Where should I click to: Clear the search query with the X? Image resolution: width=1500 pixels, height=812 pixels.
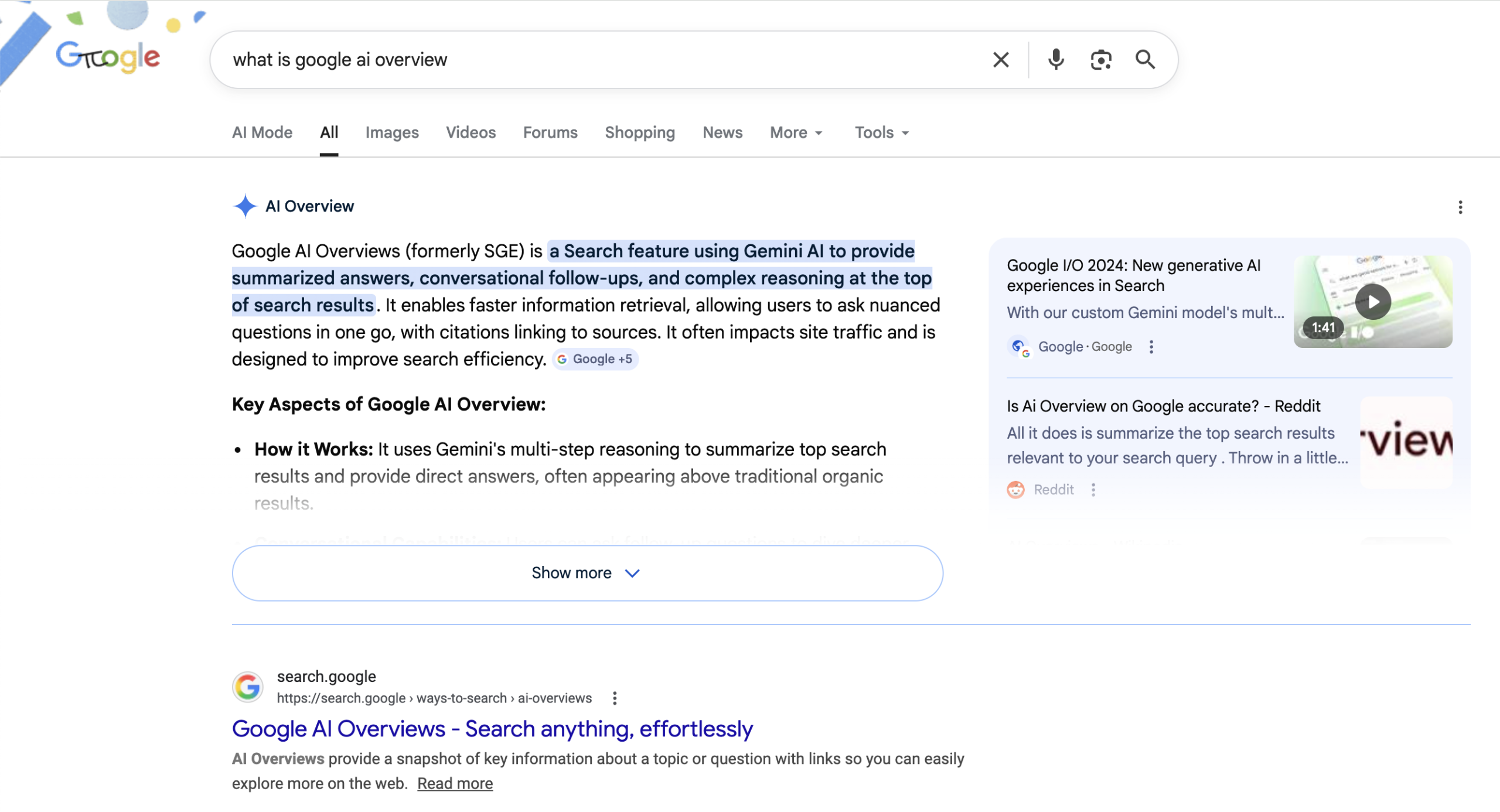coord(1000,59)
